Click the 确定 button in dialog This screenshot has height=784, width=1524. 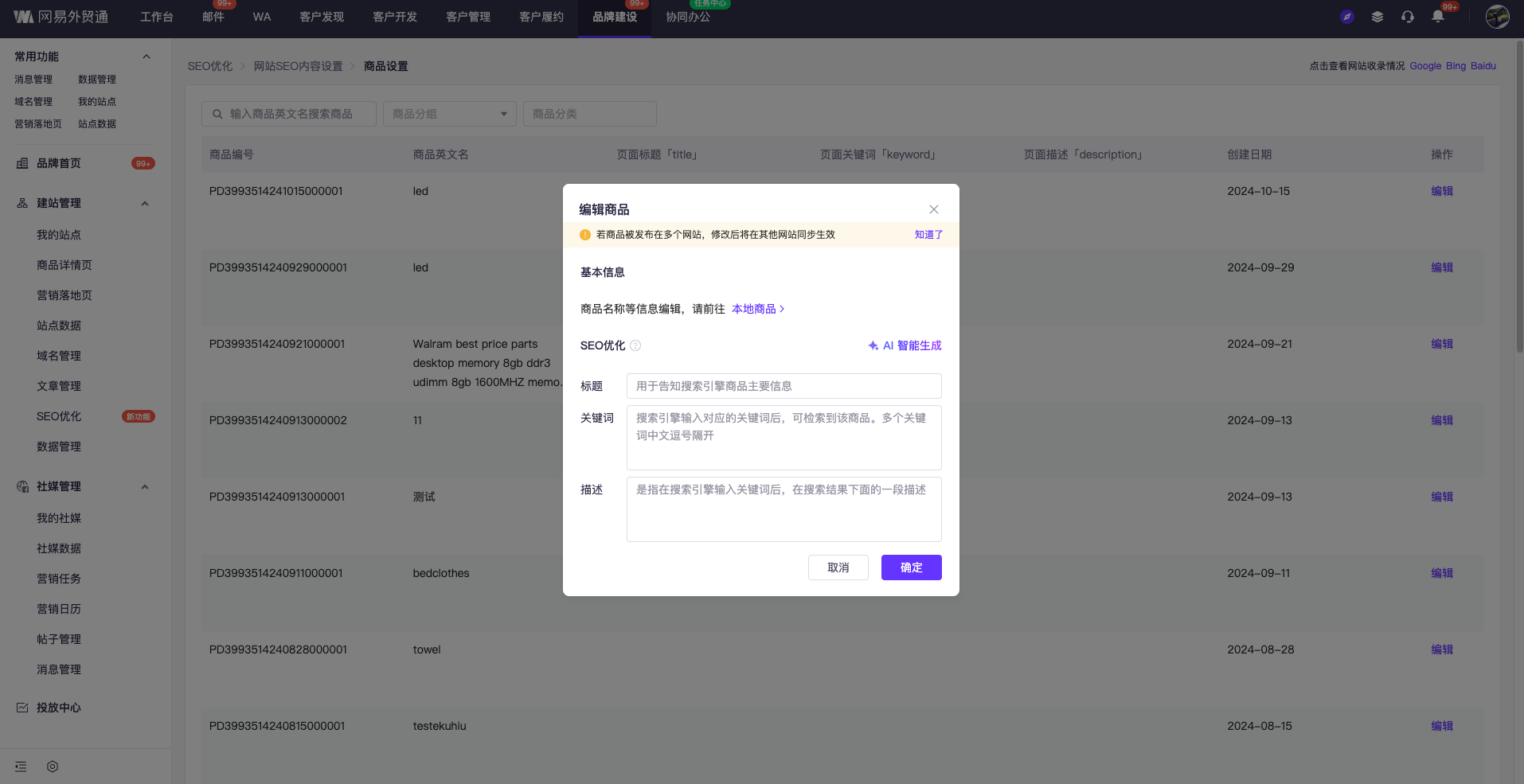pos(911,568)
